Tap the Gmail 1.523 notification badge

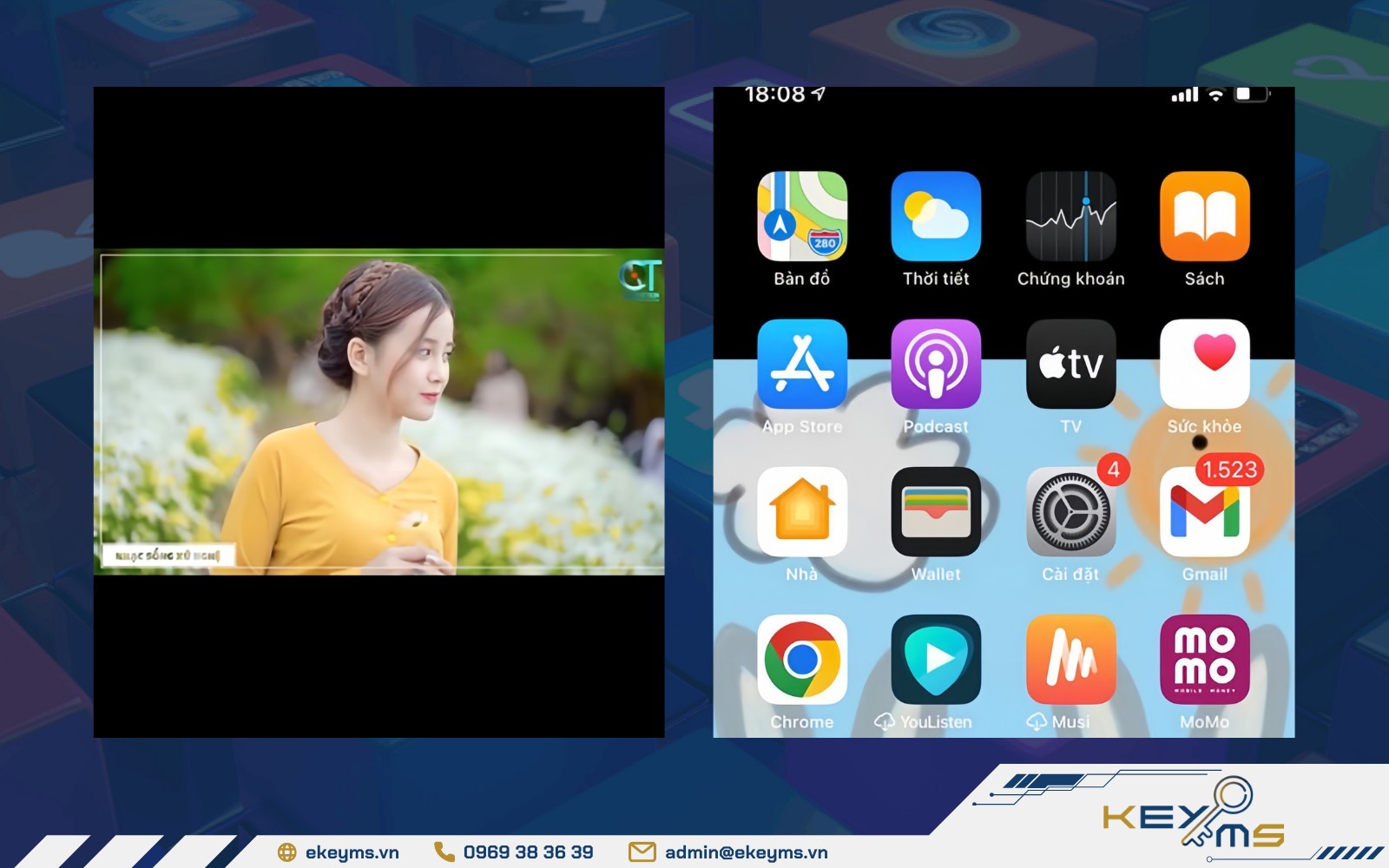click(x=1229, y=470)
